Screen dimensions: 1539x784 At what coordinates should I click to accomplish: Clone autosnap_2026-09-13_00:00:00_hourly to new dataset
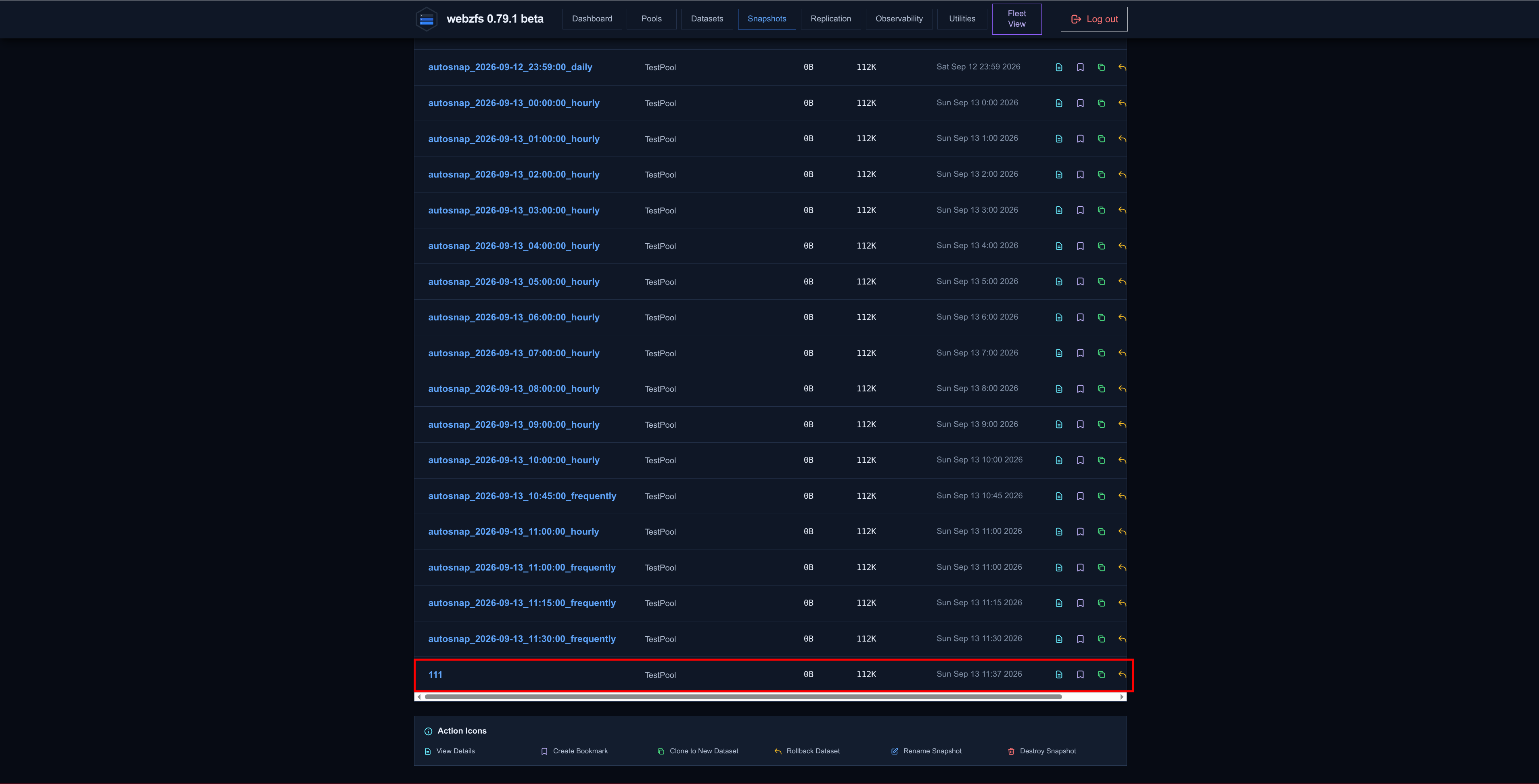point(1101,103)
